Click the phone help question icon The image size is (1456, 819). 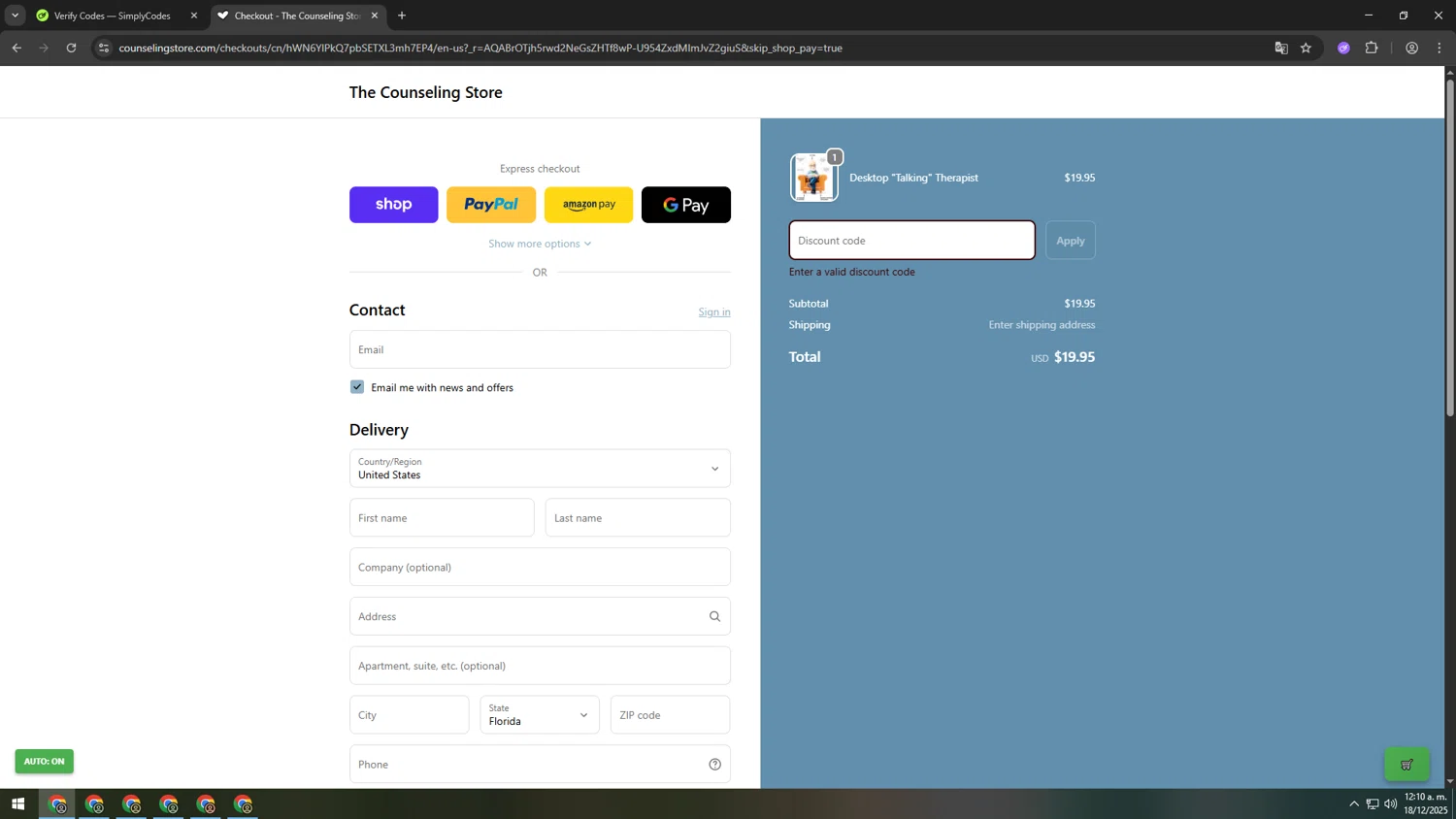(x=715, y=765)
